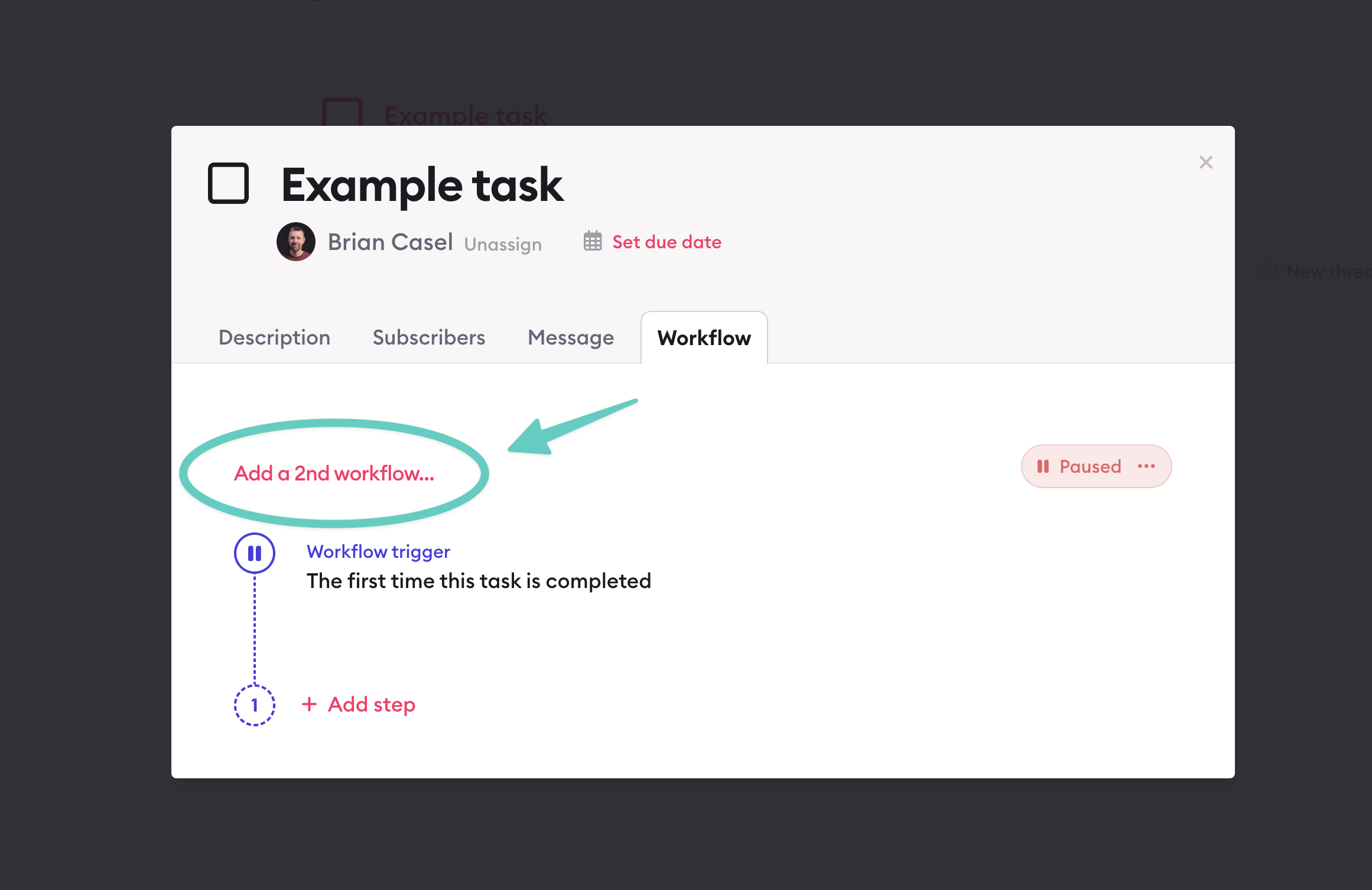Click the calendar icon beside Set due date
This screenshot has width=1372, height=890.
[x=593, y=242]
